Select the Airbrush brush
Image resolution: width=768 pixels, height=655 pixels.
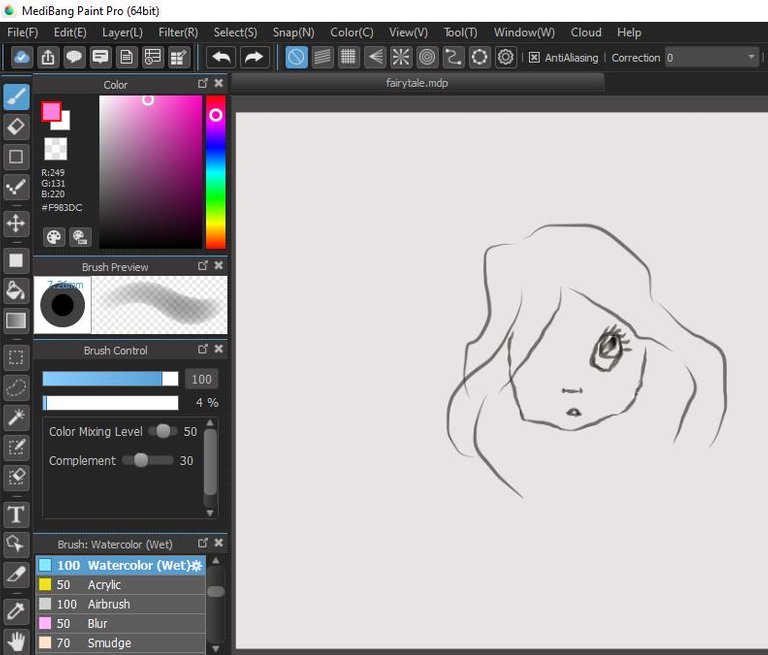pyautogui.click(x=120, y=604)
